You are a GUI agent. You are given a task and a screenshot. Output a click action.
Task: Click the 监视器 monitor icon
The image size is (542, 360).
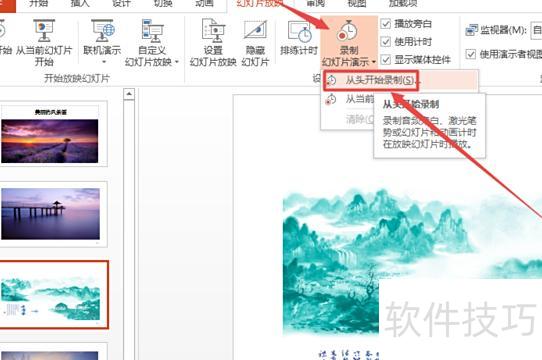coord(471,30)
